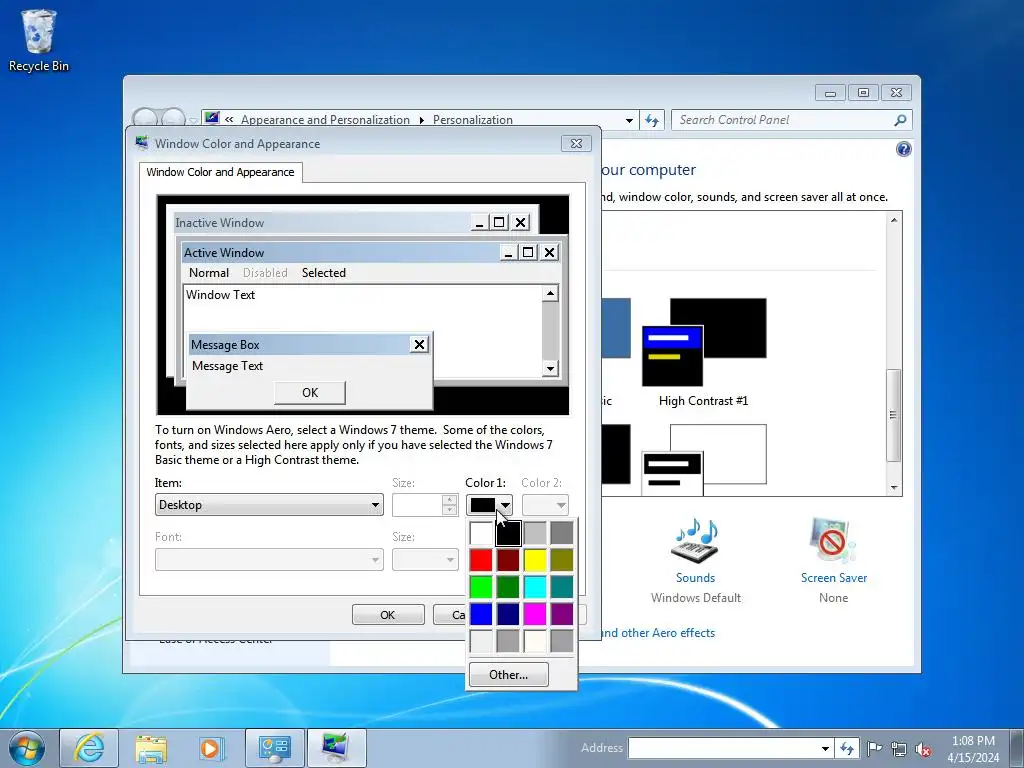Choose the teal color swatch
Screen dimensions: 1024x768
tap(562, 586)
